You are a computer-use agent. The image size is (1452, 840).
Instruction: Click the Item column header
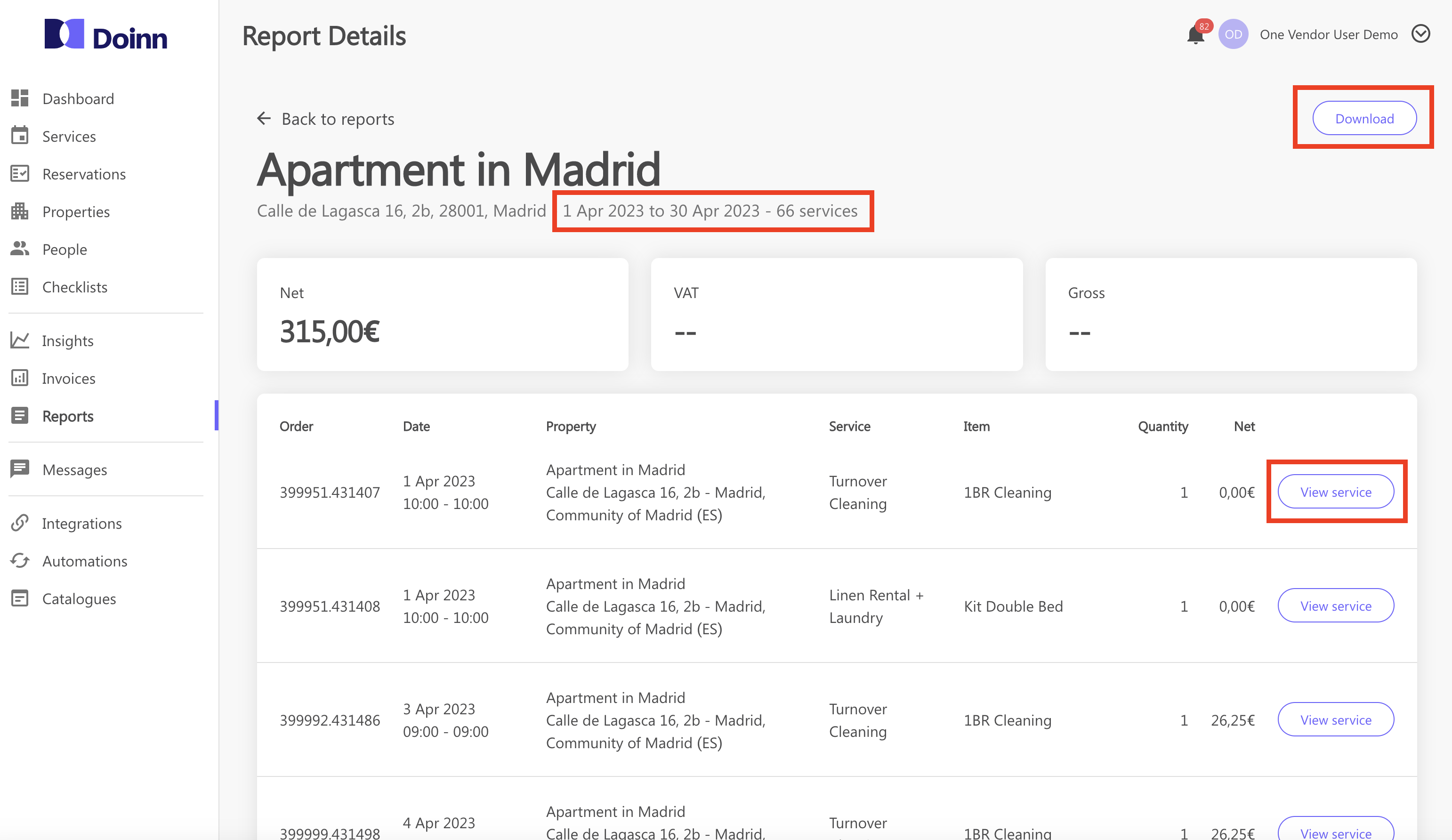[x=976, y=426]
